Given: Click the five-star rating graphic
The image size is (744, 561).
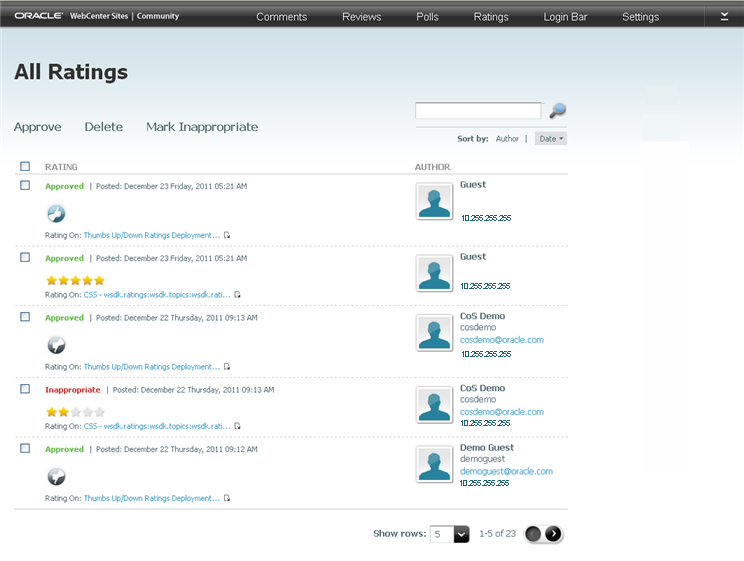Looking at the screenshot, I should coord(75,280).
